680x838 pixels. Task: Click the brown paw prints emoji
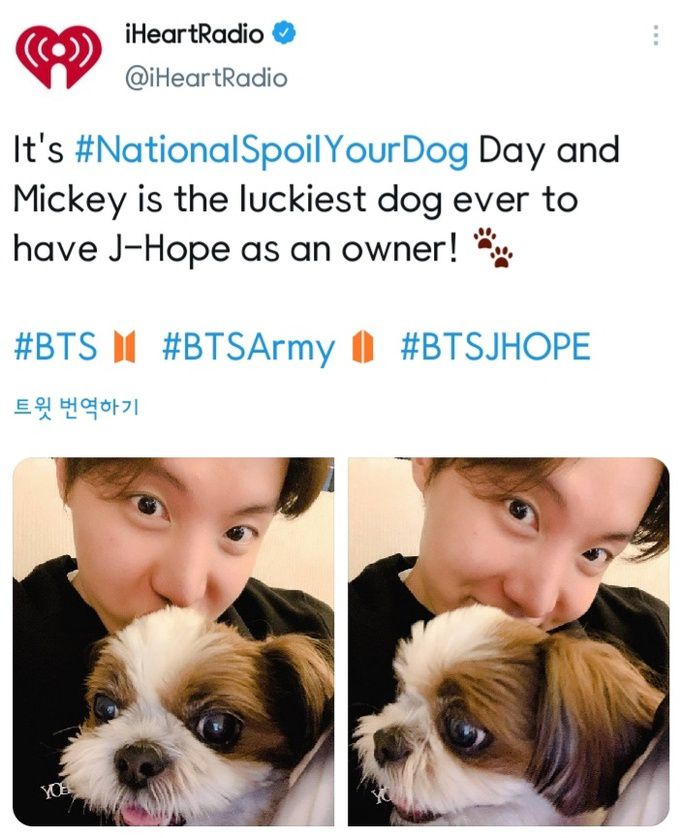[x=494, y=247]
